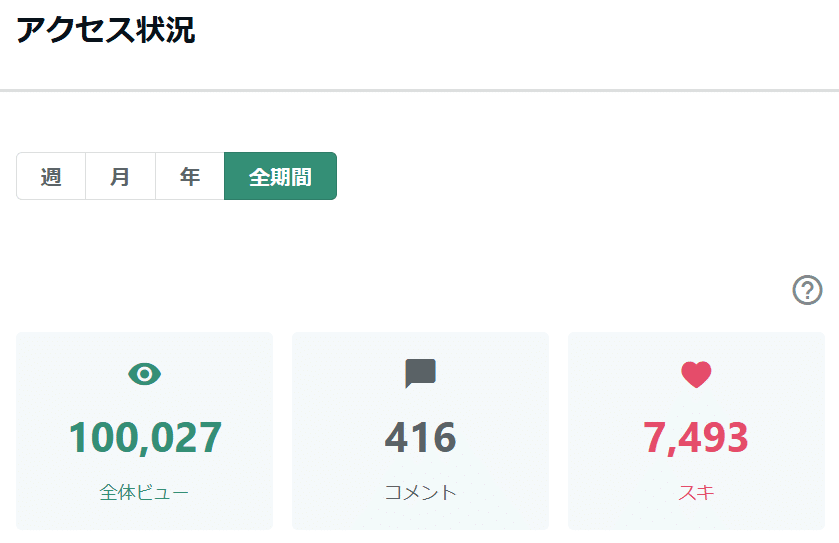
Task: Click the アクセス状況 page heading
Action: point(105,30)
